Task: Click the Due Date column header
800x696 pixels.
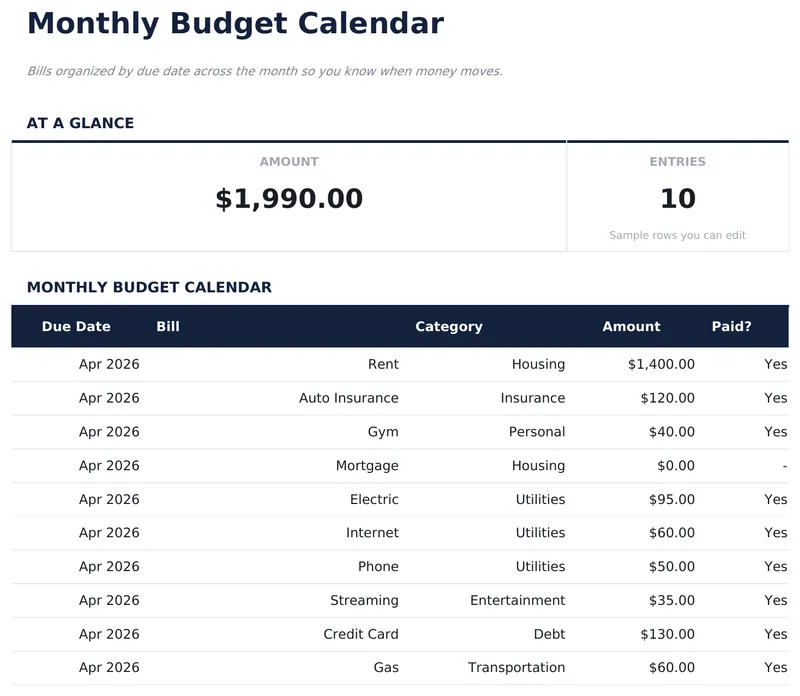Action: click(76, 327)
